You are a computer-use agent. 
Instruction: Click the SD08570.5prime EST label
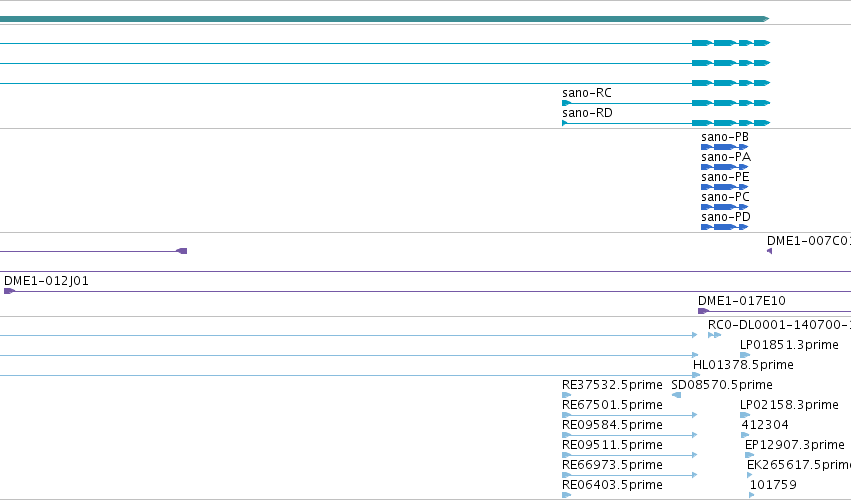(722, 385)
